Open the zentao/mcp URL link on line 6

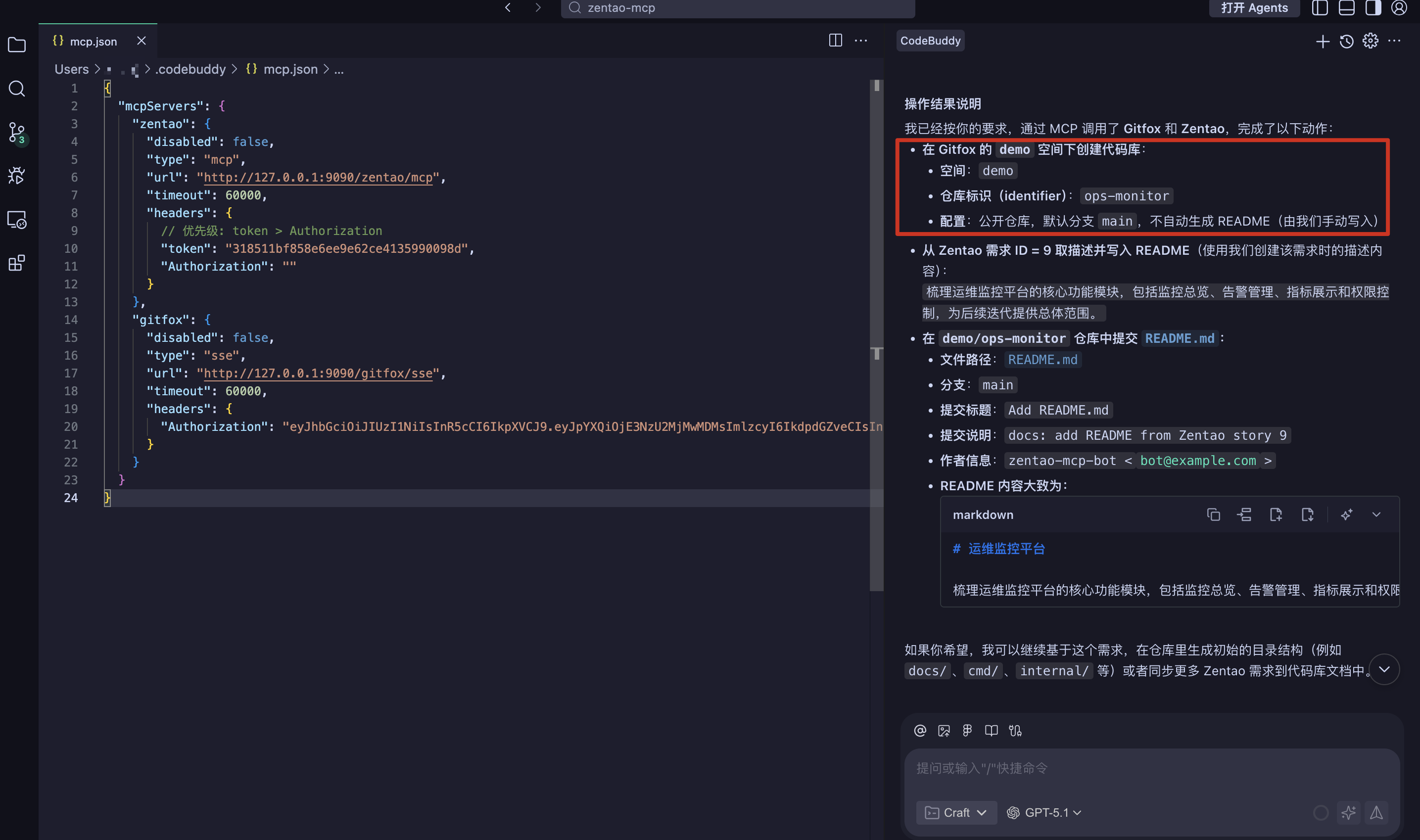(x=318, y=177)
